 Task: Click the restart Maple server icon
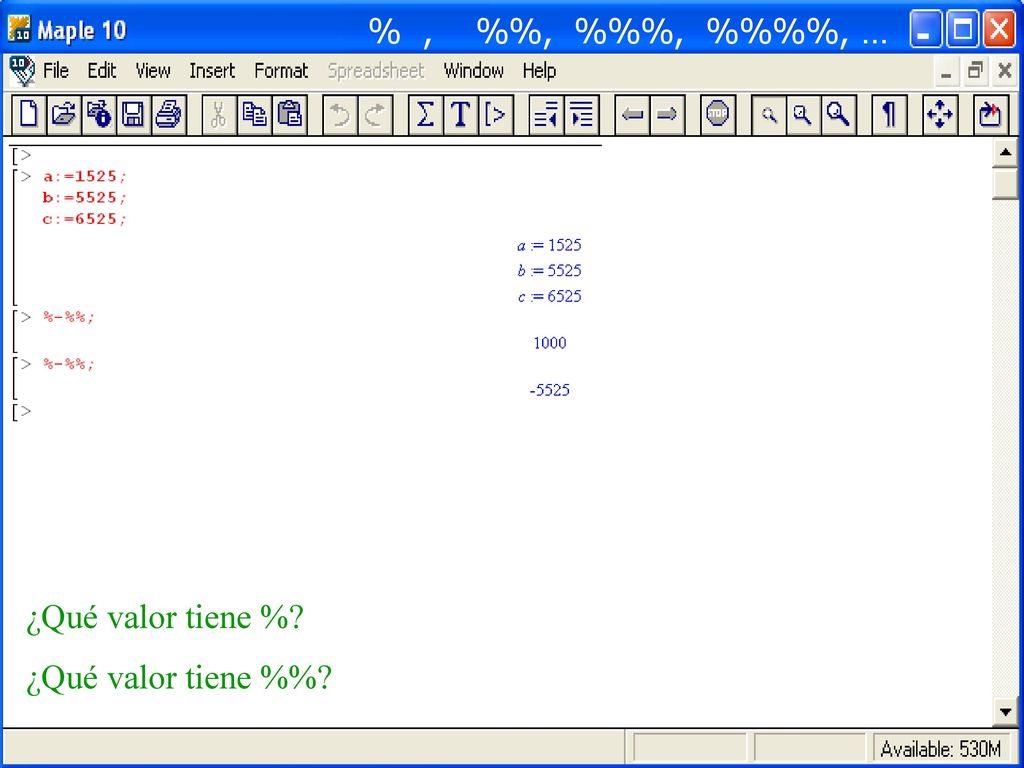coord(990,115)
